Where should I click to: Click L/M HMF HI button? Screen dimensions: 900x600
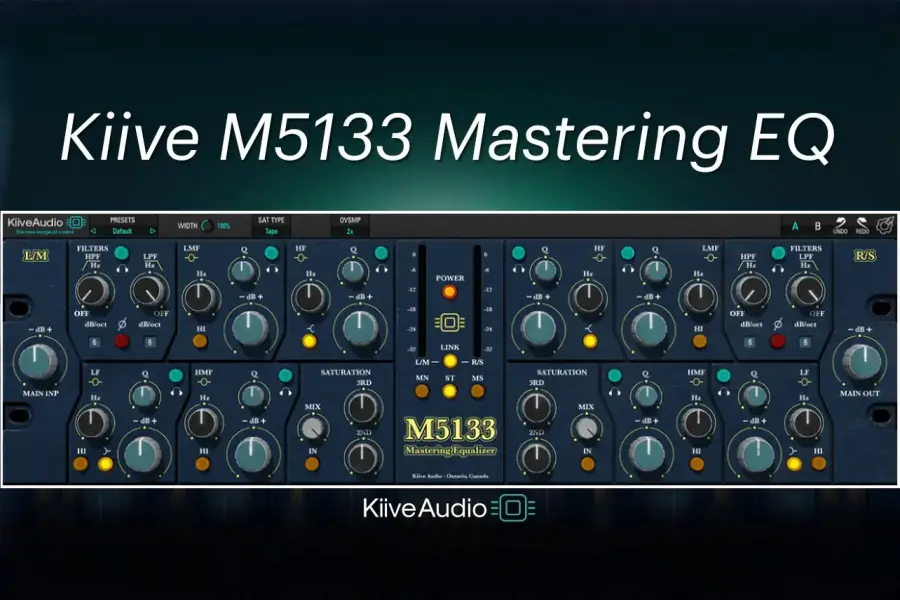pos(203,464)
